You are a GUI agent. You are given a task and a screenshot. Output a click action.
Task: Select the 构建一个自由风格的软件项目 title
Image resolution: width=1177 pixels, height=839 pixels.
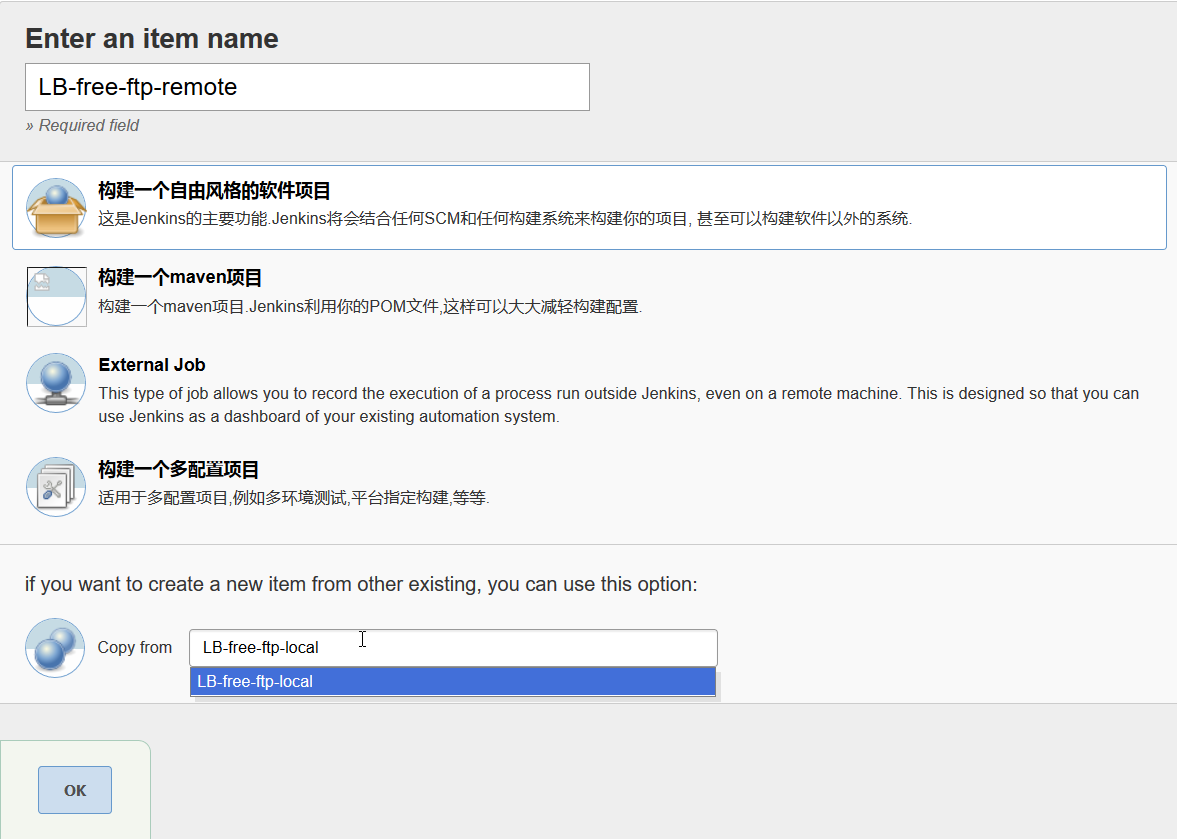tap(214, 191)
